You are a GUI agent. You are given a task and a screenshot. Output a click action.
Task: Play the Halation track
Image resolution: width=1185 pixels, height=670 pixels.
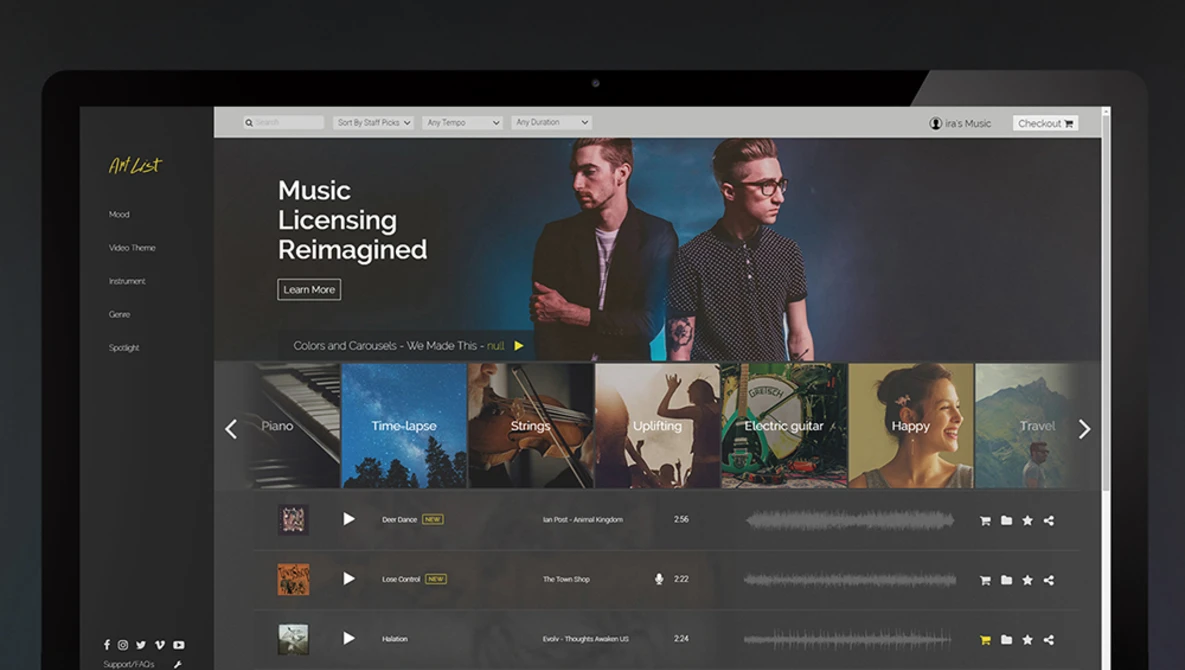tap(348, 638)
